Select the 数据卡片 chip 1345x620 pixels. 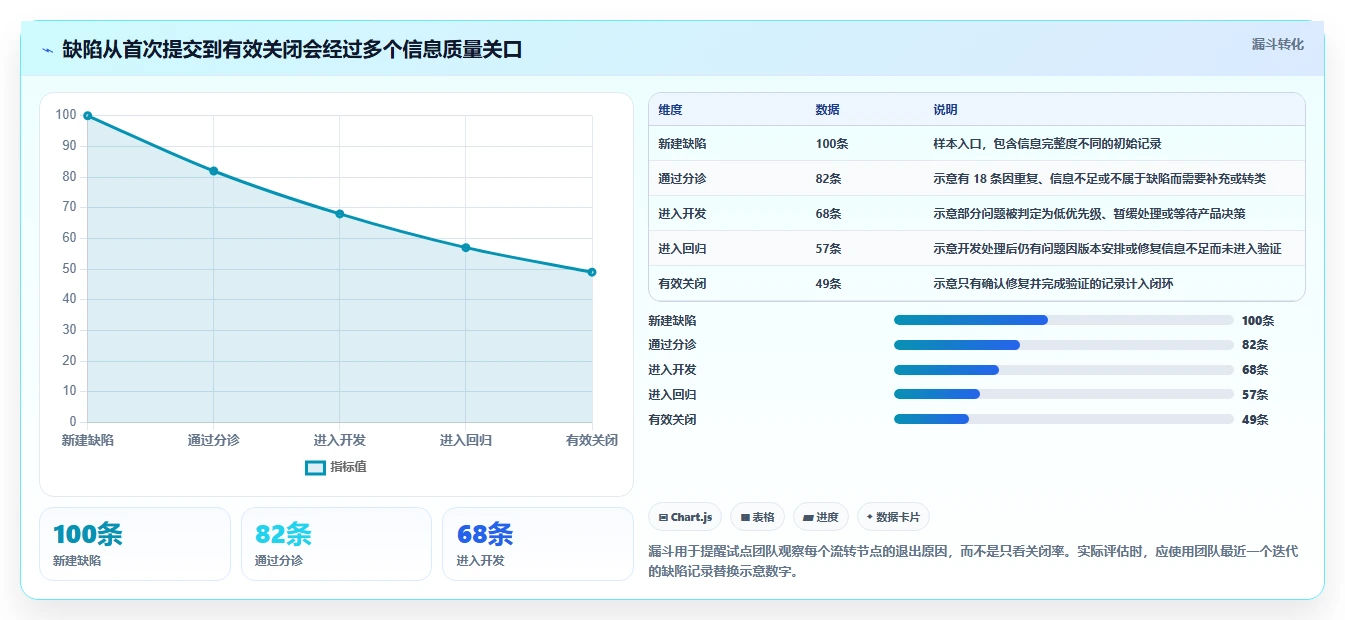893,517
